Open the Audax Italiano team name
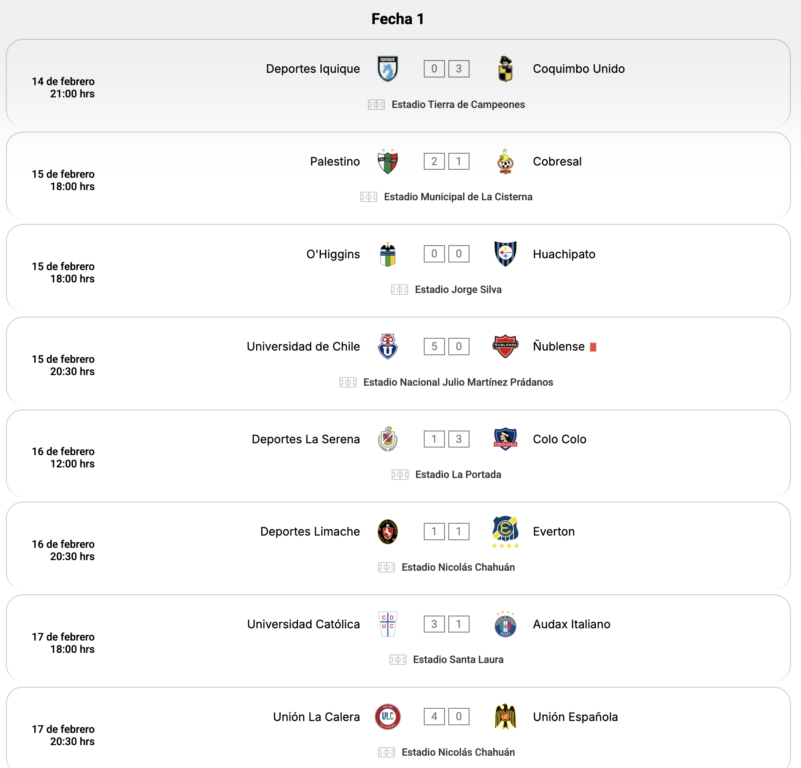 (572, 624)
